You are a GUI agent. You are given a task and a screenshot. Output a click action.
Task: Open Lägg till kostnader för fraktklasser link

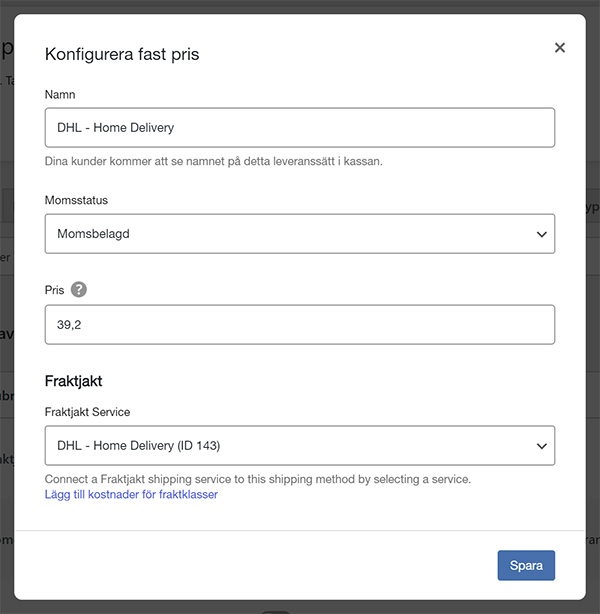point(131,494)
